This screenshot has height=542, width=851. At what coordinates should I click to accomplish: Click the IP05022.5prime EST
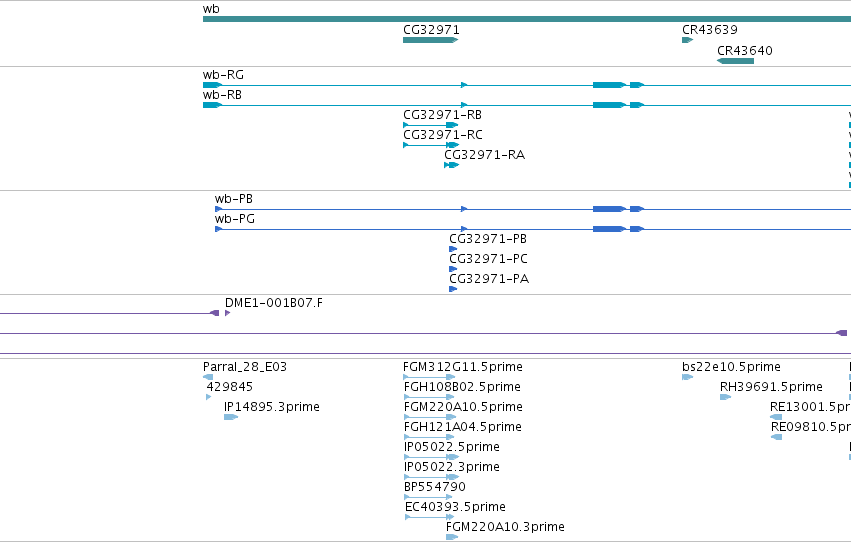click(x=431, y=457)
